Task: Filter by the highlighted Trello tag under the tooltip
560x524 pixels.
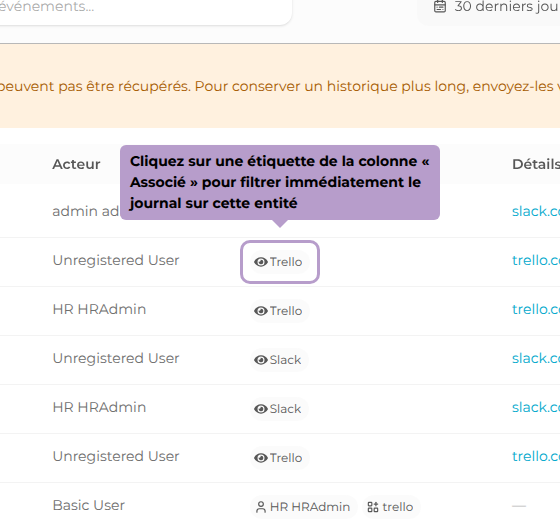Action: click(280, 262)
